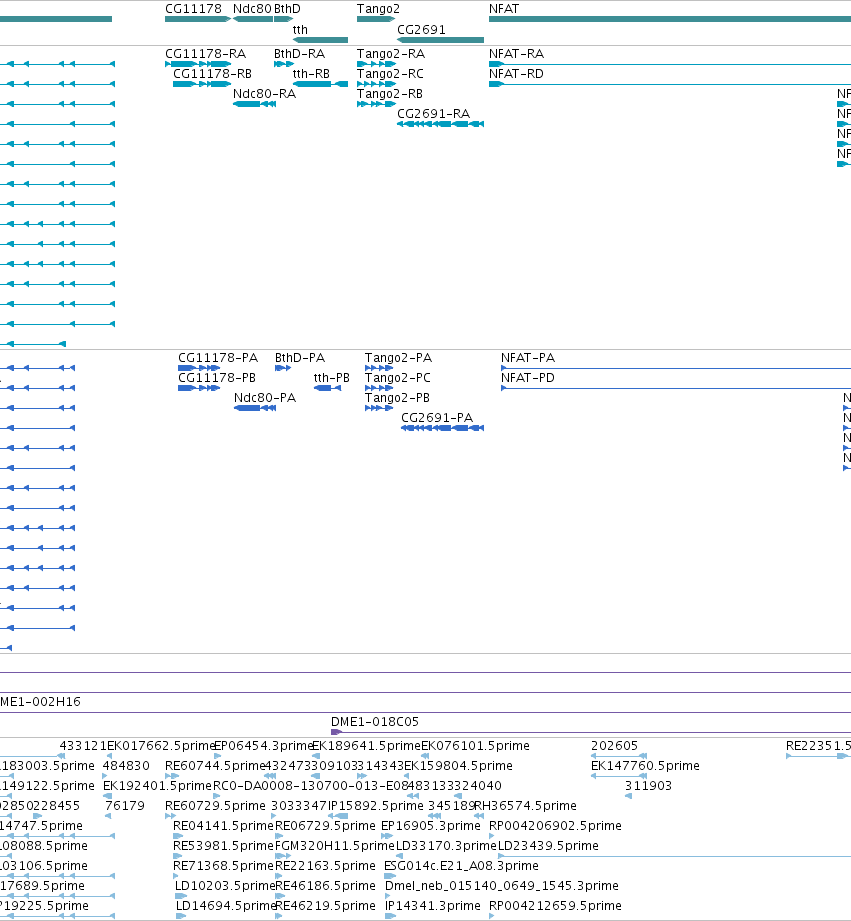
Task: Open EST RE71368.5prime
Action: click(x=224, y=866)
